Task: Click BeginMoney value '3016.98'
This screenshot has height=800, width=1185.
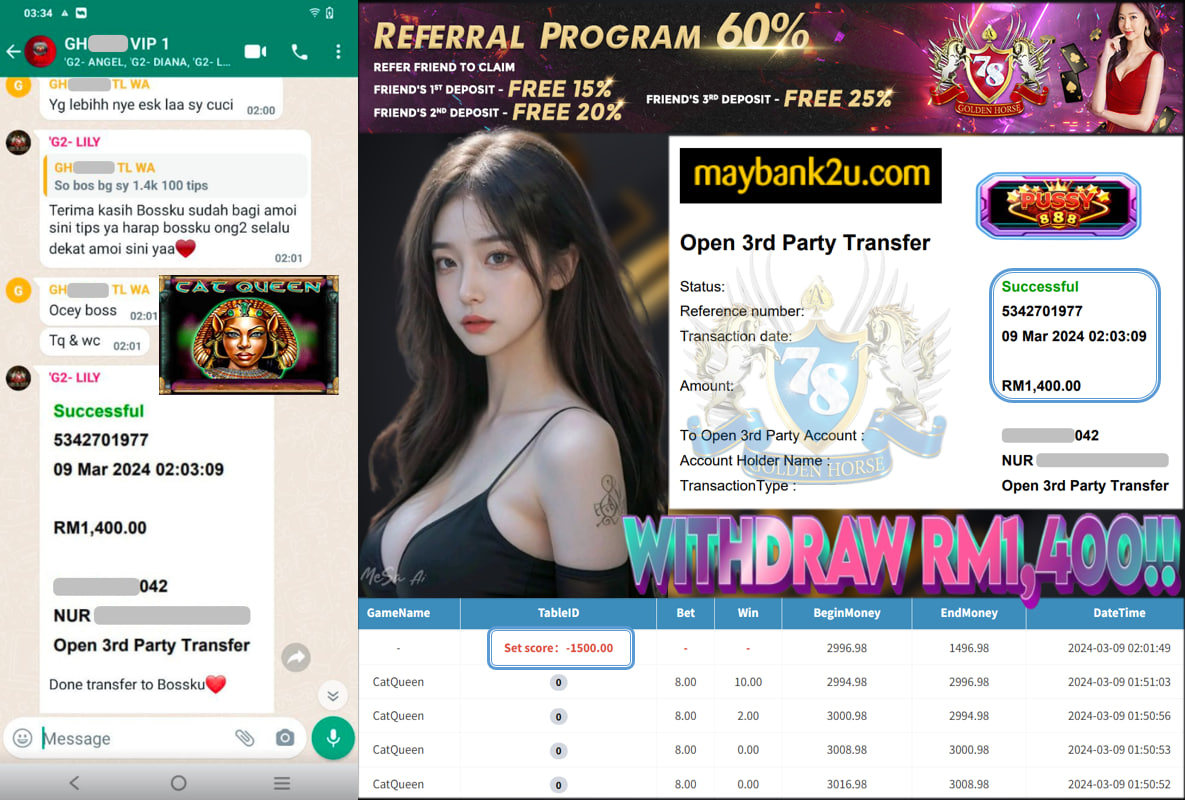Action: 846,784
